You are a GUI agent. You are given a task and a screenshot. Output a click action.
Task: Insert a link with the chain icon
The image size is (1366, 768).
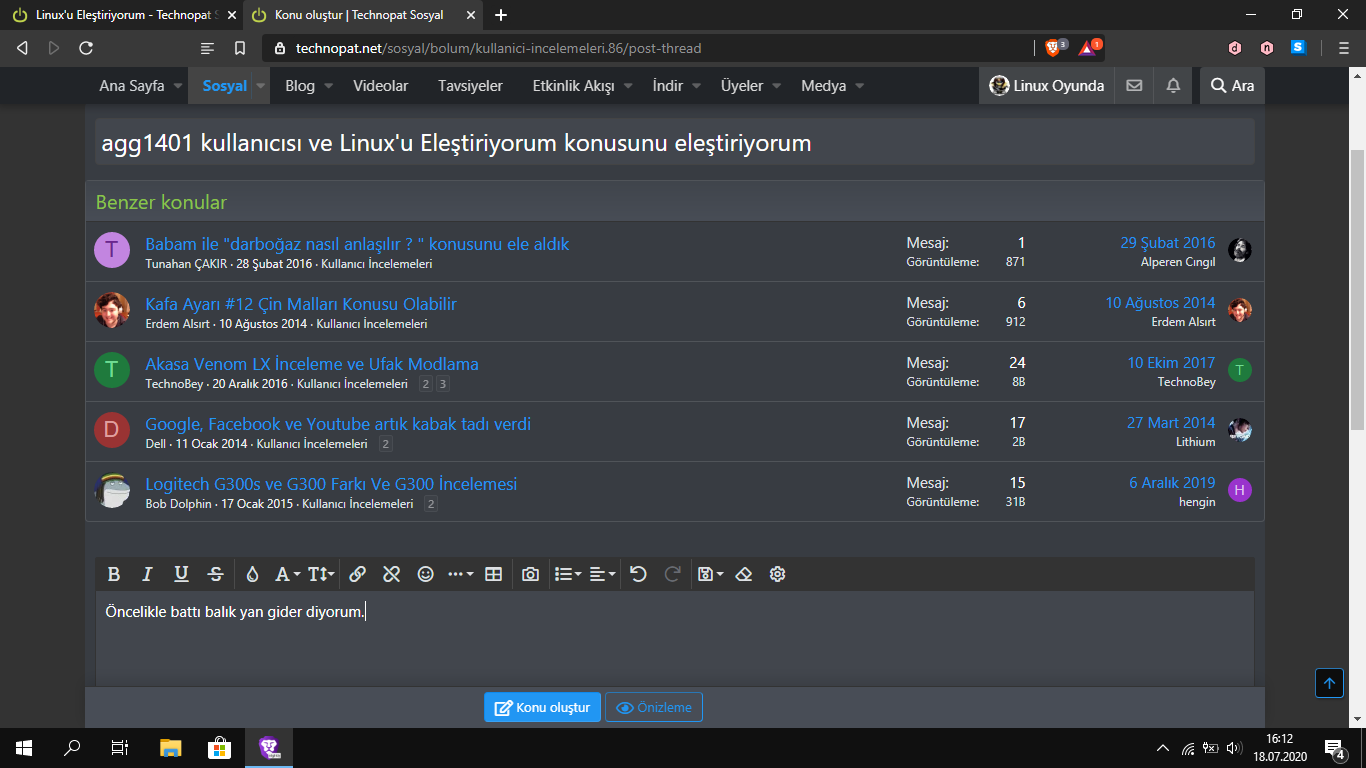tap(357, 574)
